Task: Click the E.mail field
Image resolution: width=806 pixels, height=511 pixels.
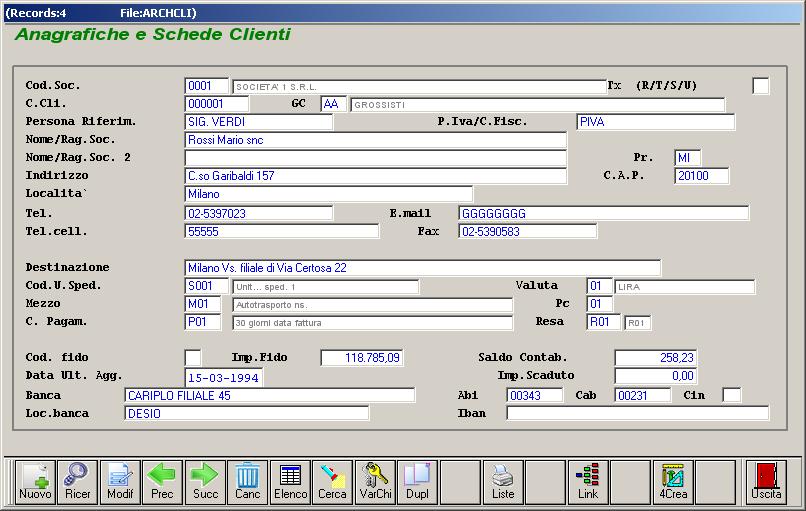Action: [x=603, y=213]
